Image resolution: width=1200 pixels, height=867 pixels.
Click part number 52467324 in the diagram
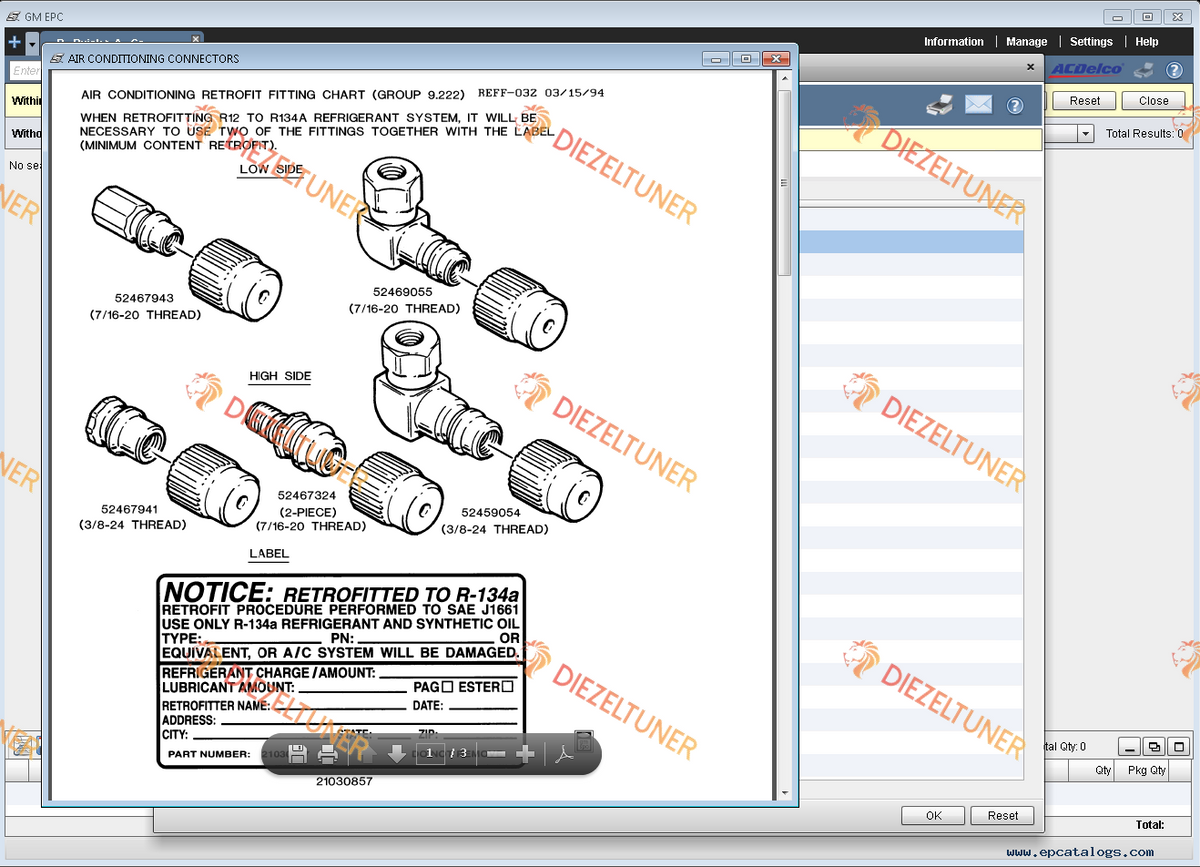click(x=307, y=495)
